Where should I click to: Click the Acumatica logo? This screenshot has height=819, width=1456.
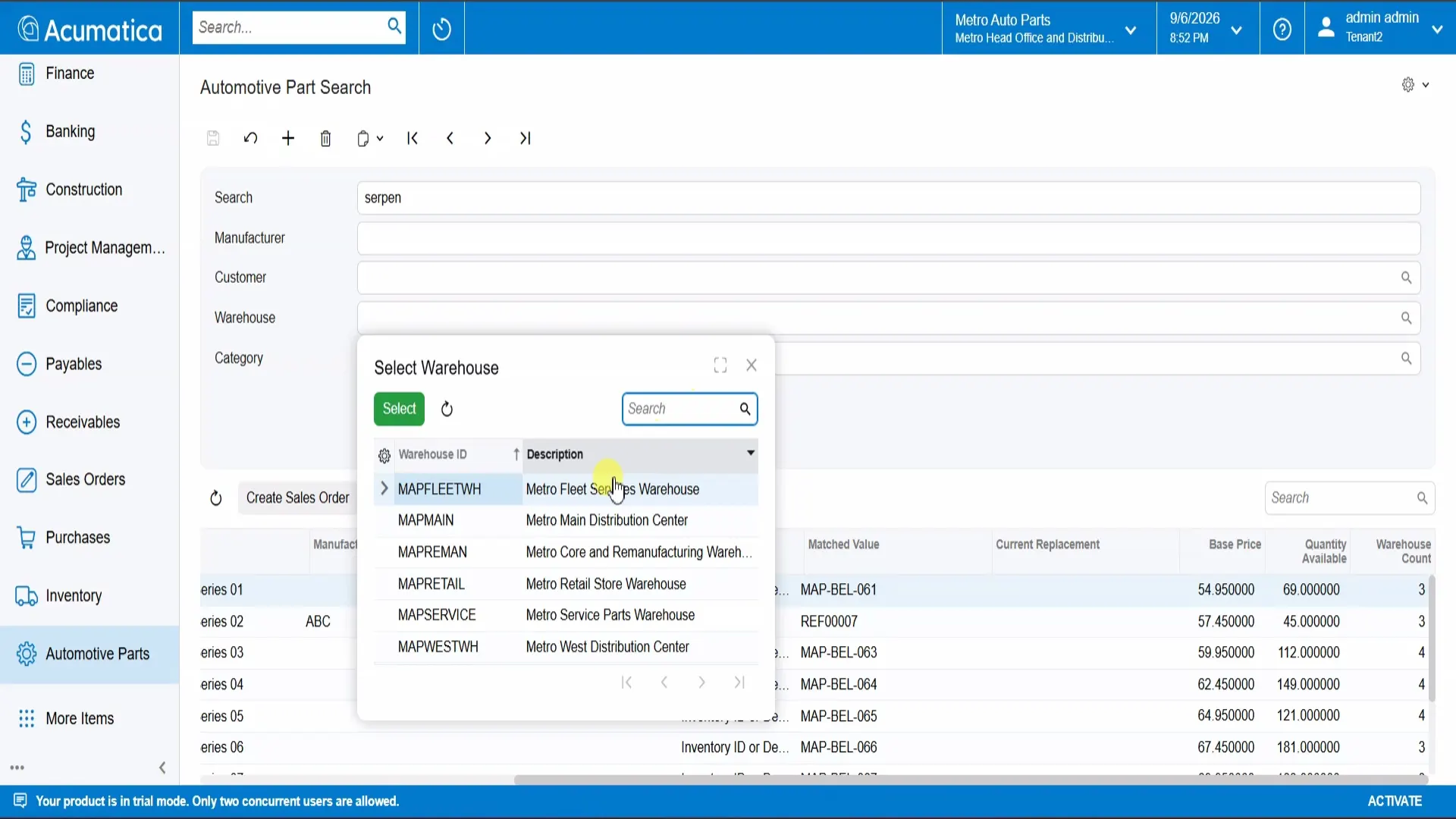pyautogui.click(x=89, y=29)
